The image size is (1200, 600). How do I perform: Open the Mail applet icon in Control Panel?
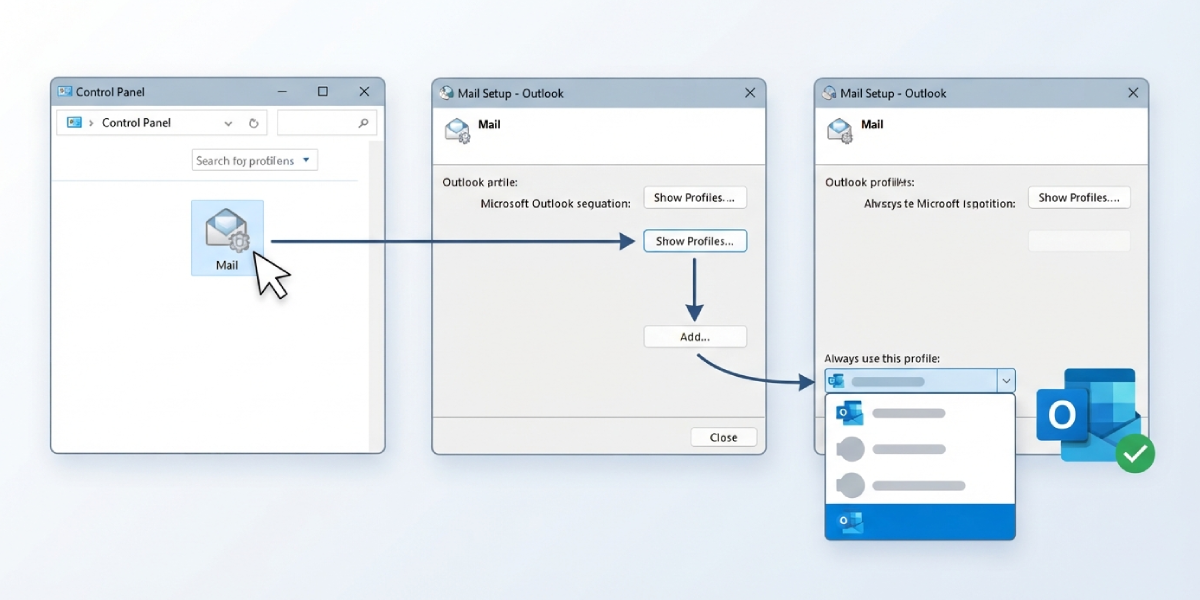(x=227, y=237)
